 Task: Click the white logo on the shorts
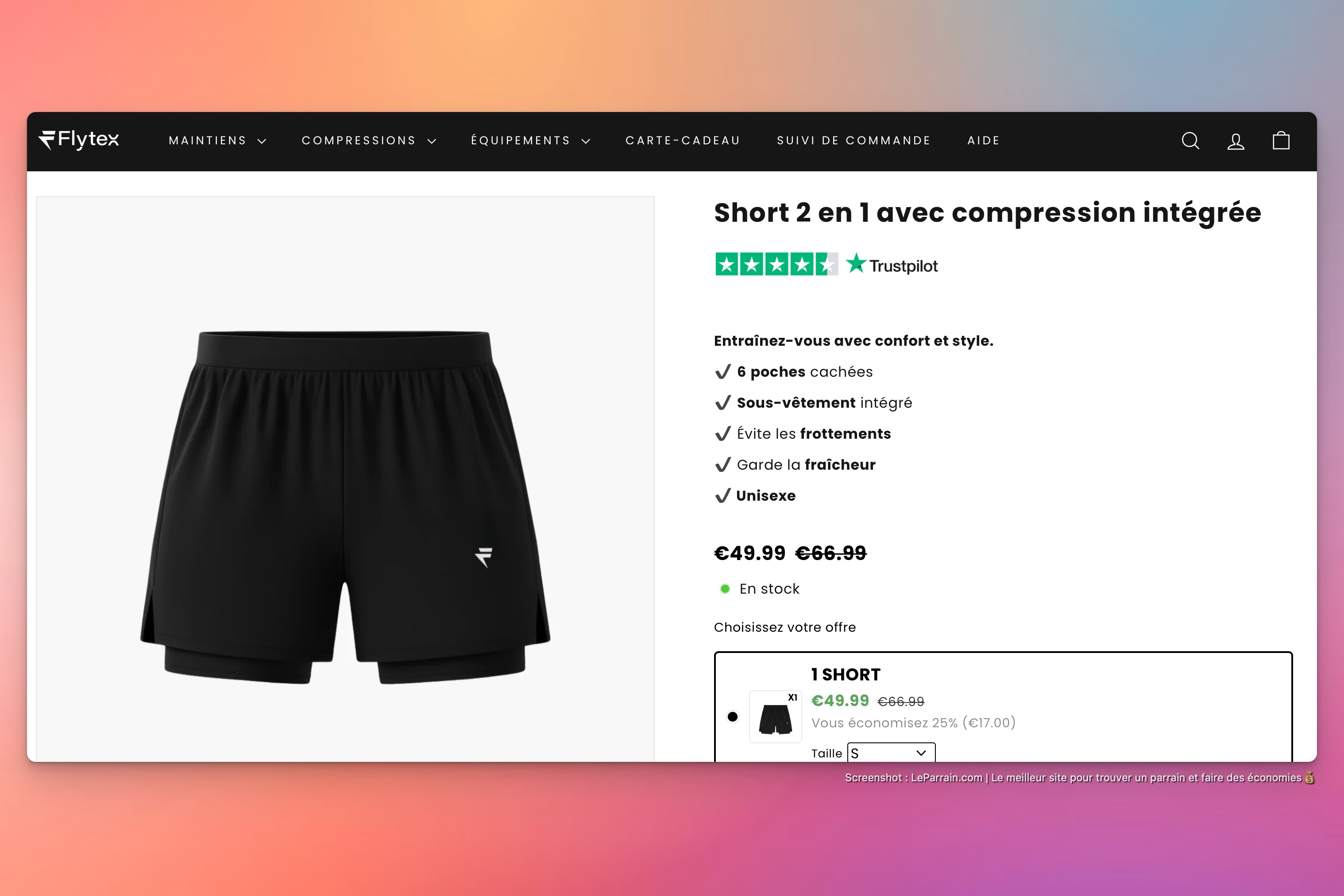click(x=484, y=557)
